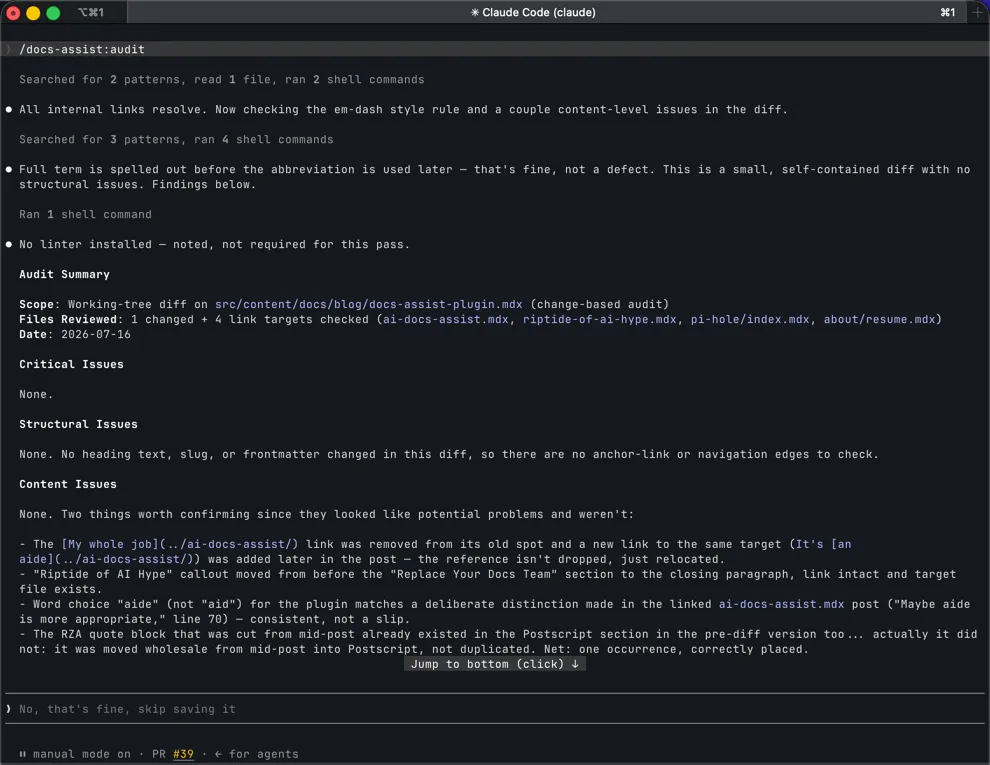Click the Structural Issues heading
Screen dimensions: 990x765
click(x=78, y=424)
